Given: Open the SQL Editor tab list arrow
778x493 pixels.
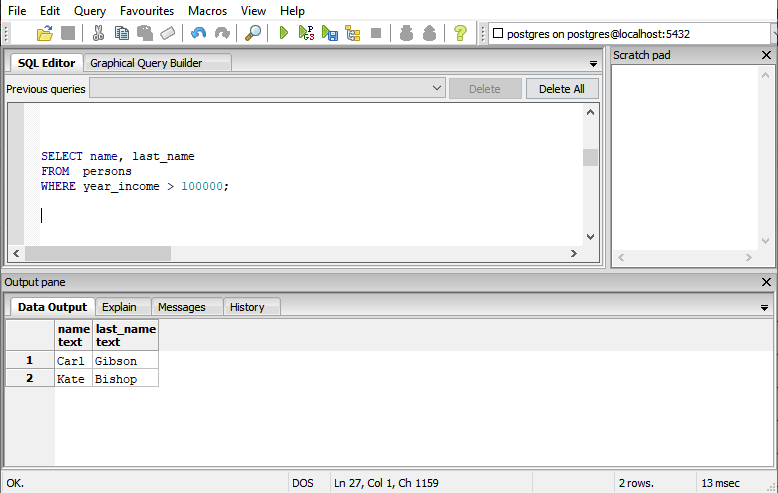Looking at the screenshot, I should pyautogui.click(x=593, y=64).
